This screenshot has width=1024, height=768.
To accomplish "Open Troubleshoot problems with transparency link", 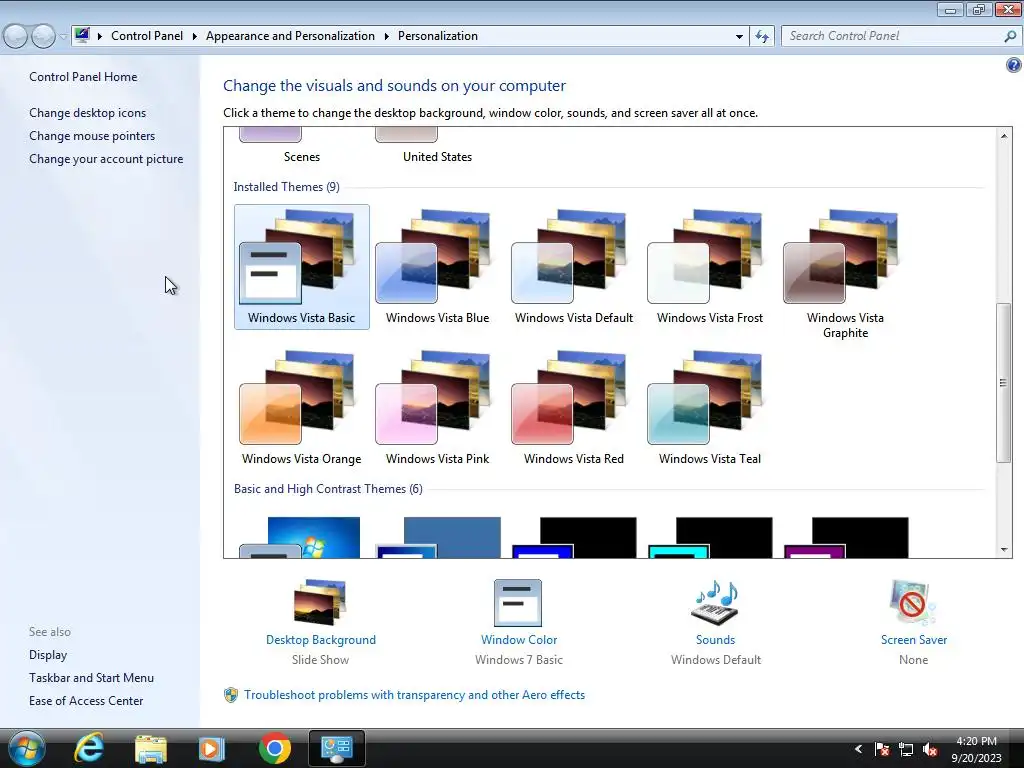I will [414, 695].
